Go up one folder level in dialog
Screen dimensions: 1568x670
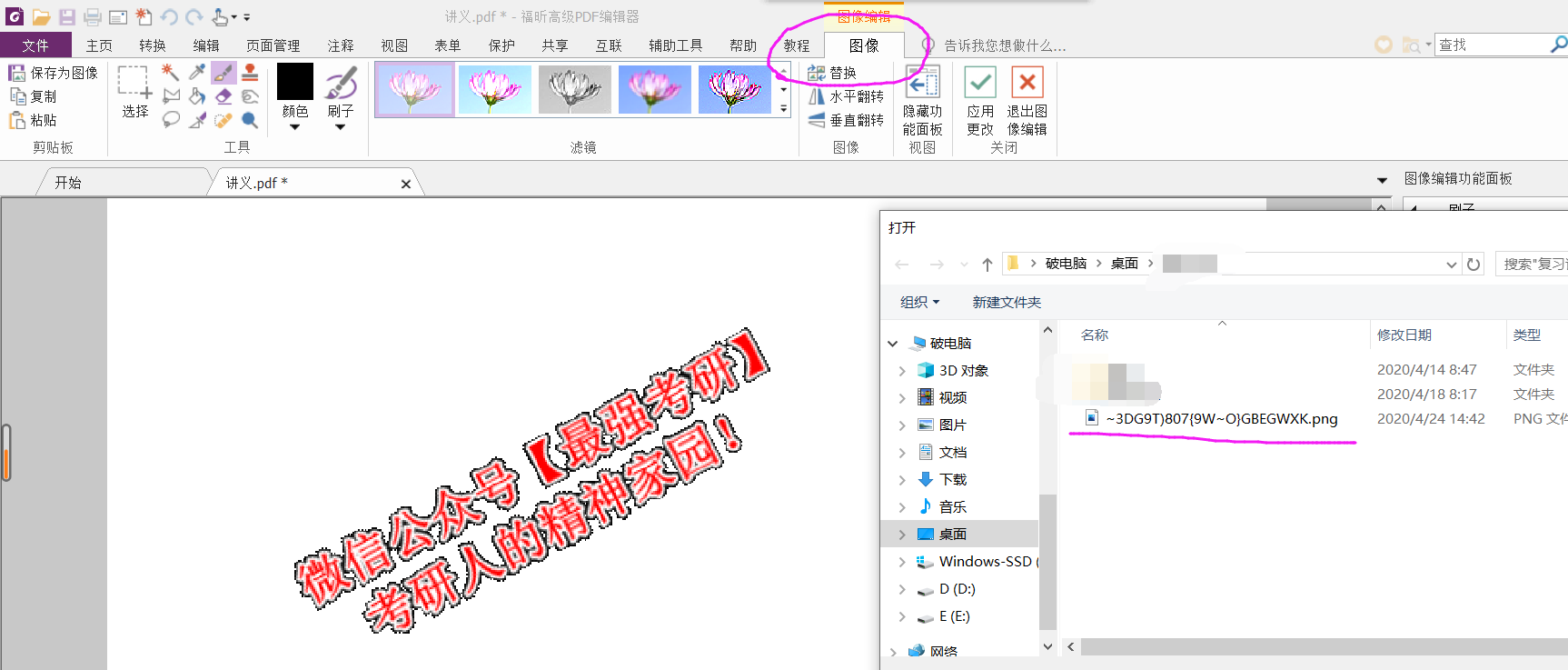987,264
